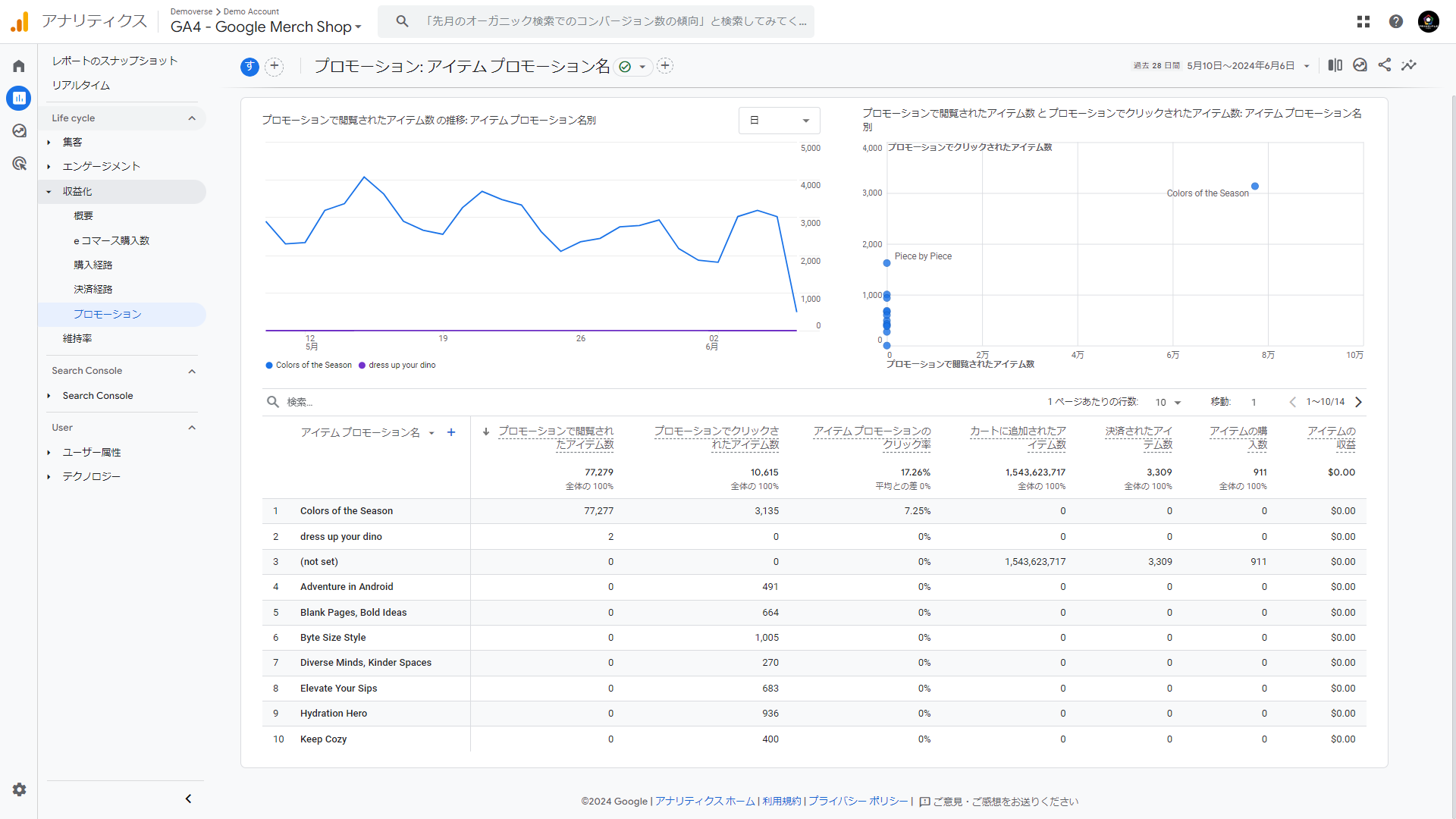Click the help question mark icon
Screen dimensions: 1456x819
pos(1396,21)
